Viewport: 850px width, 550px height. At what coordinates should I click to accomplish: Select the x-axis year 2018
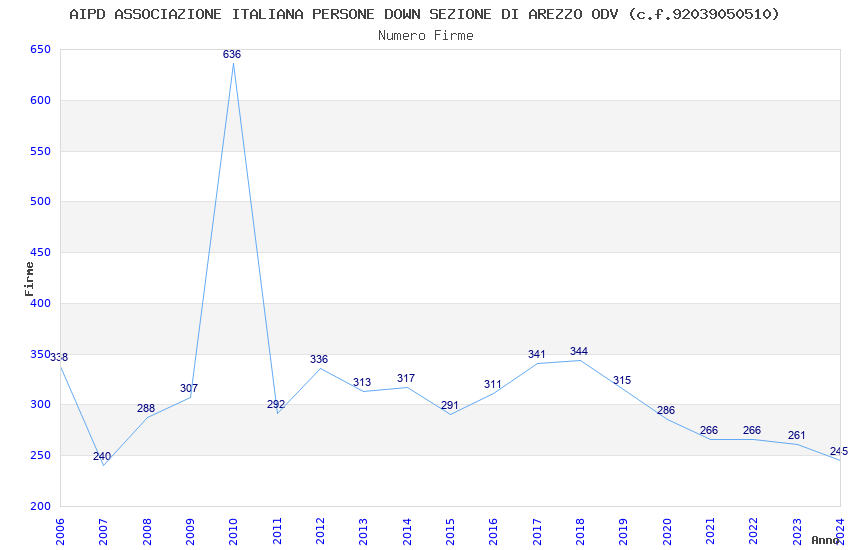(x=580, y=531)
